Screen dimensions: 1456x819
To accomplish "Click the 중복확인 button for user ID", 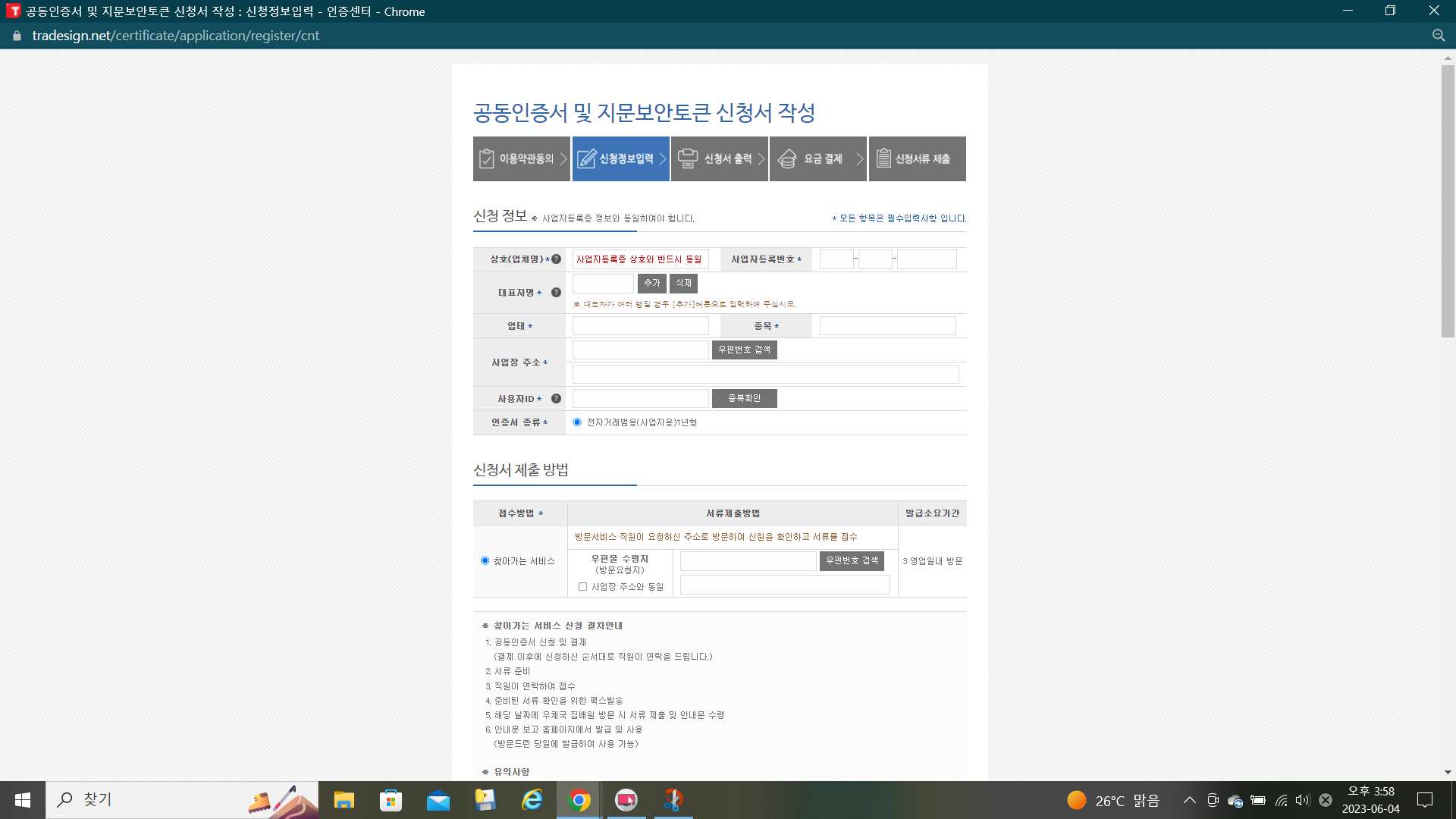I will coord(744,398).
